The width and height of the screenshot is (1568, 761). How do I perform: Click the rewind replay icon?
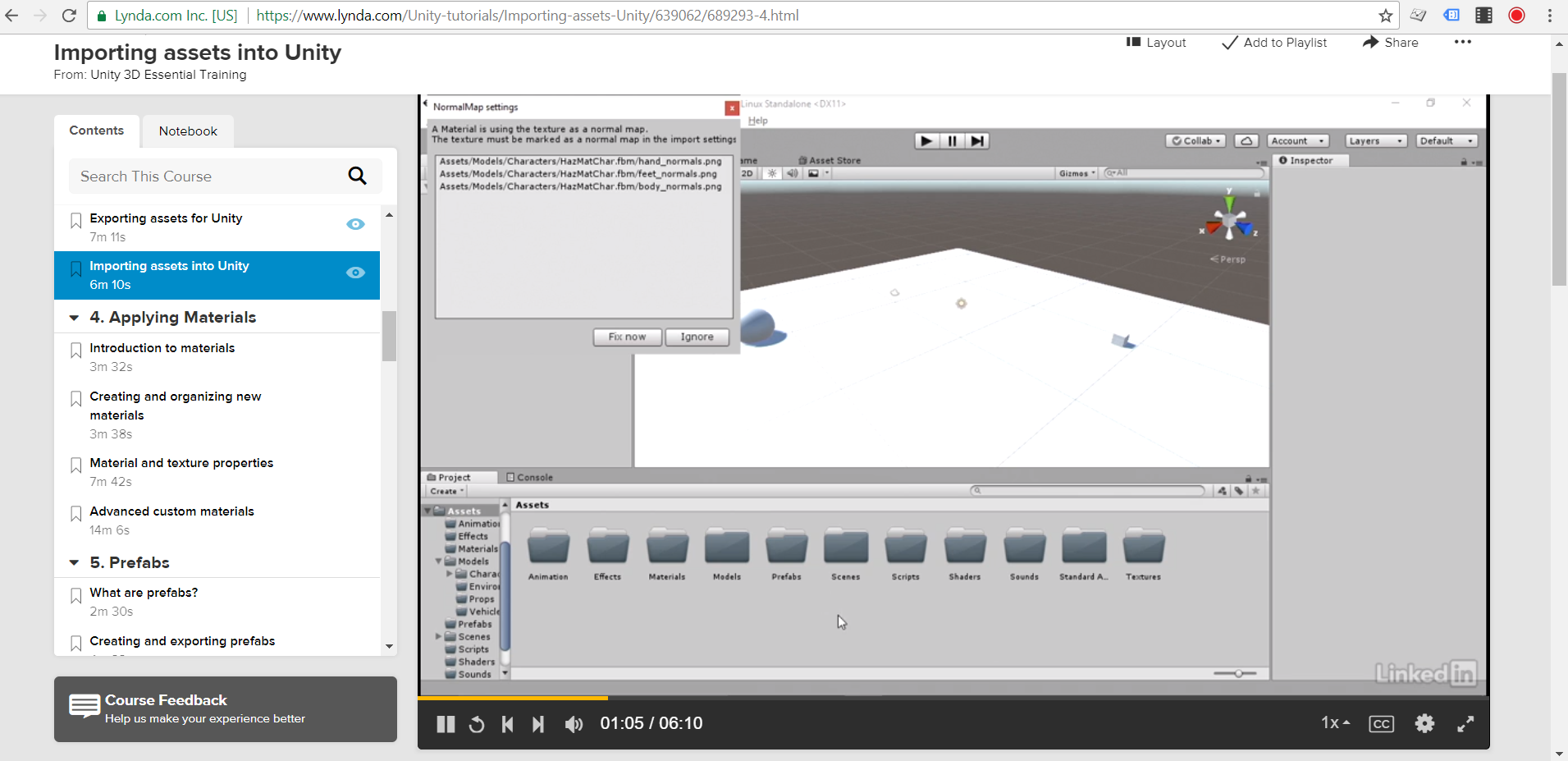coord(477,724)
